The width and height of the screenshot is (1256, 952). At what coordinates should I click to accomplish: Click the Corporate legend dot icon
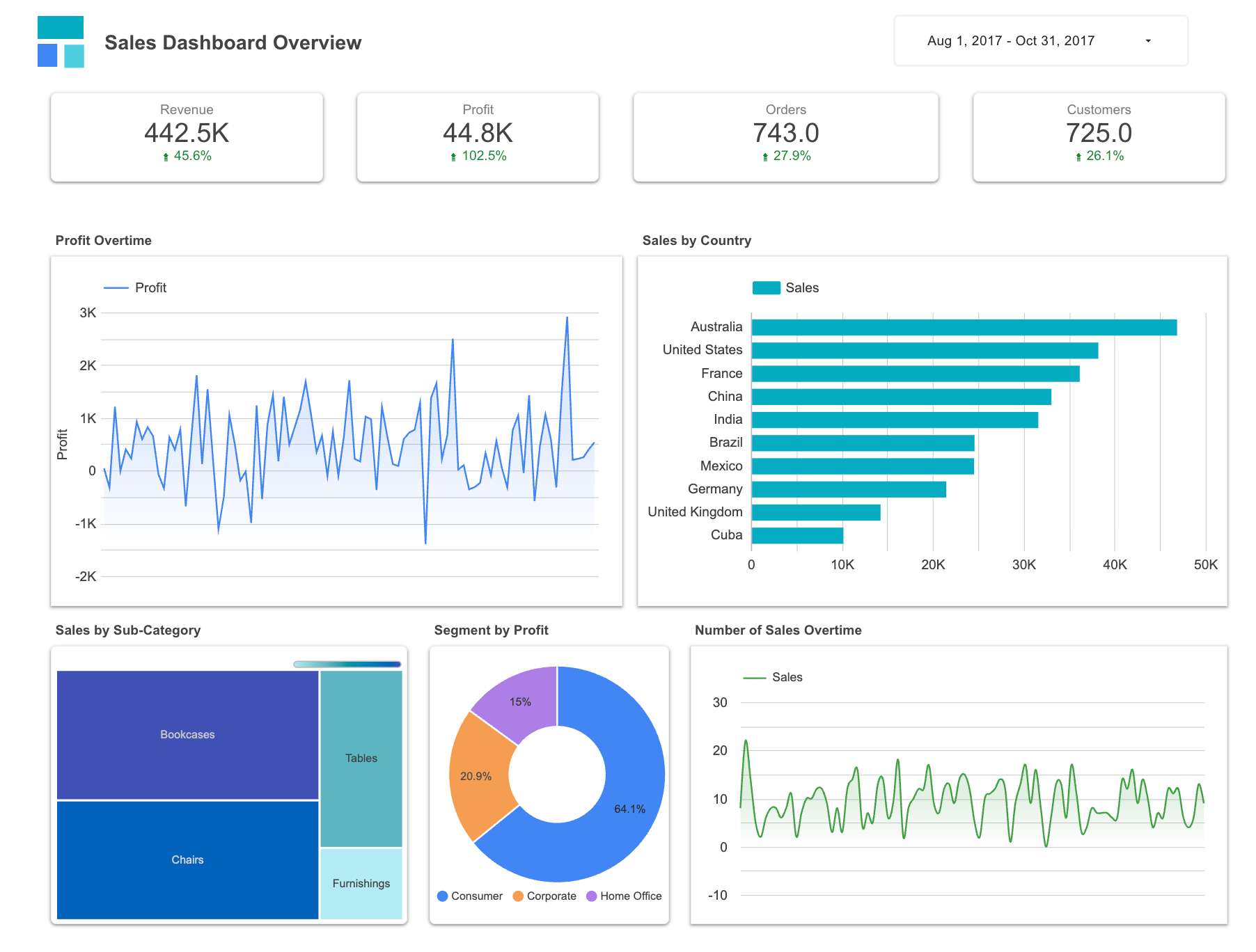tap(518, 896)
